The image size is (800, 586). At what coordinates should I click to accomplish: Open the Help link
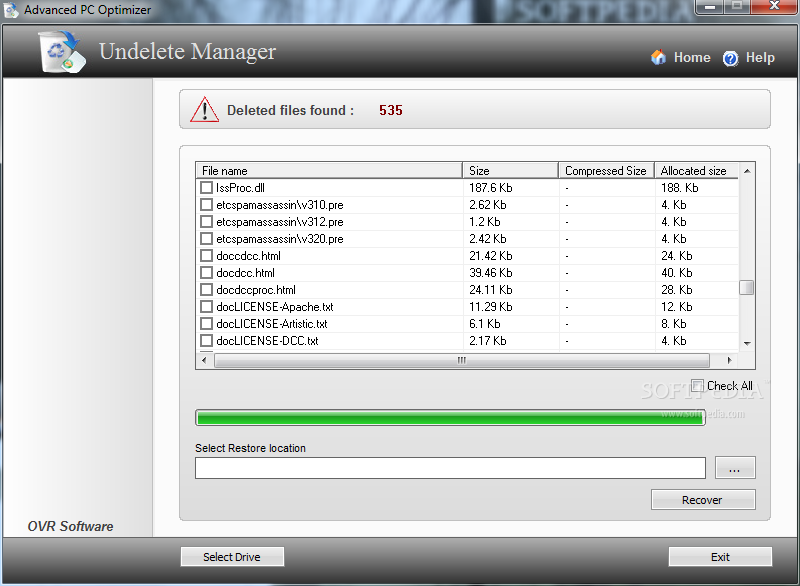(x=760, y=58)
